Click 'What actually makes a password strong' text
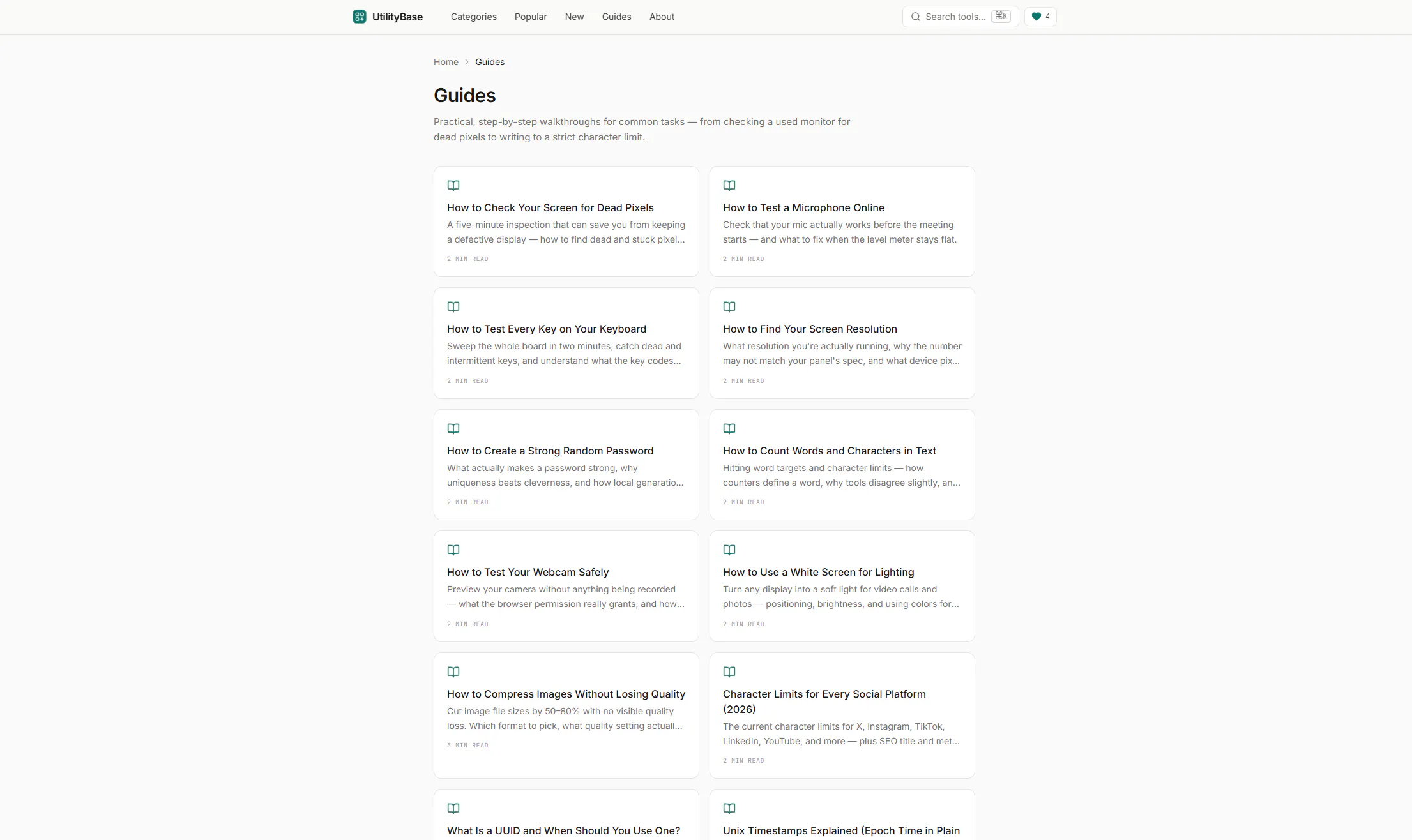This screenshot has height=840, width=1412. (x=566, y=476)
